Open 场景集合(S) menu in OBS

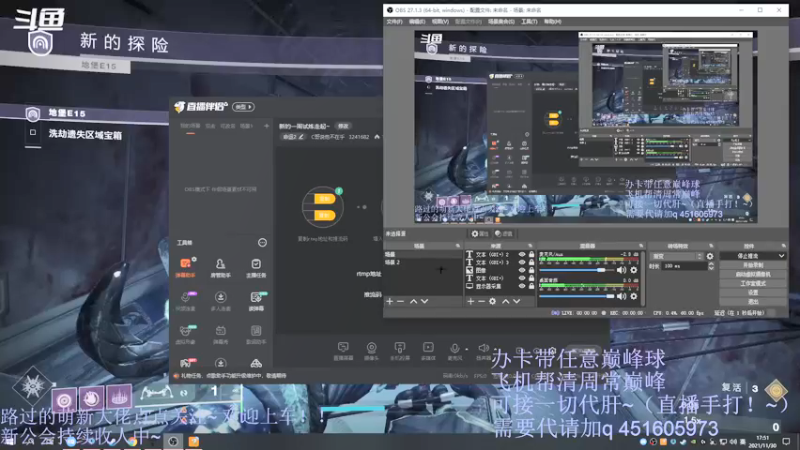coord(501,21)
